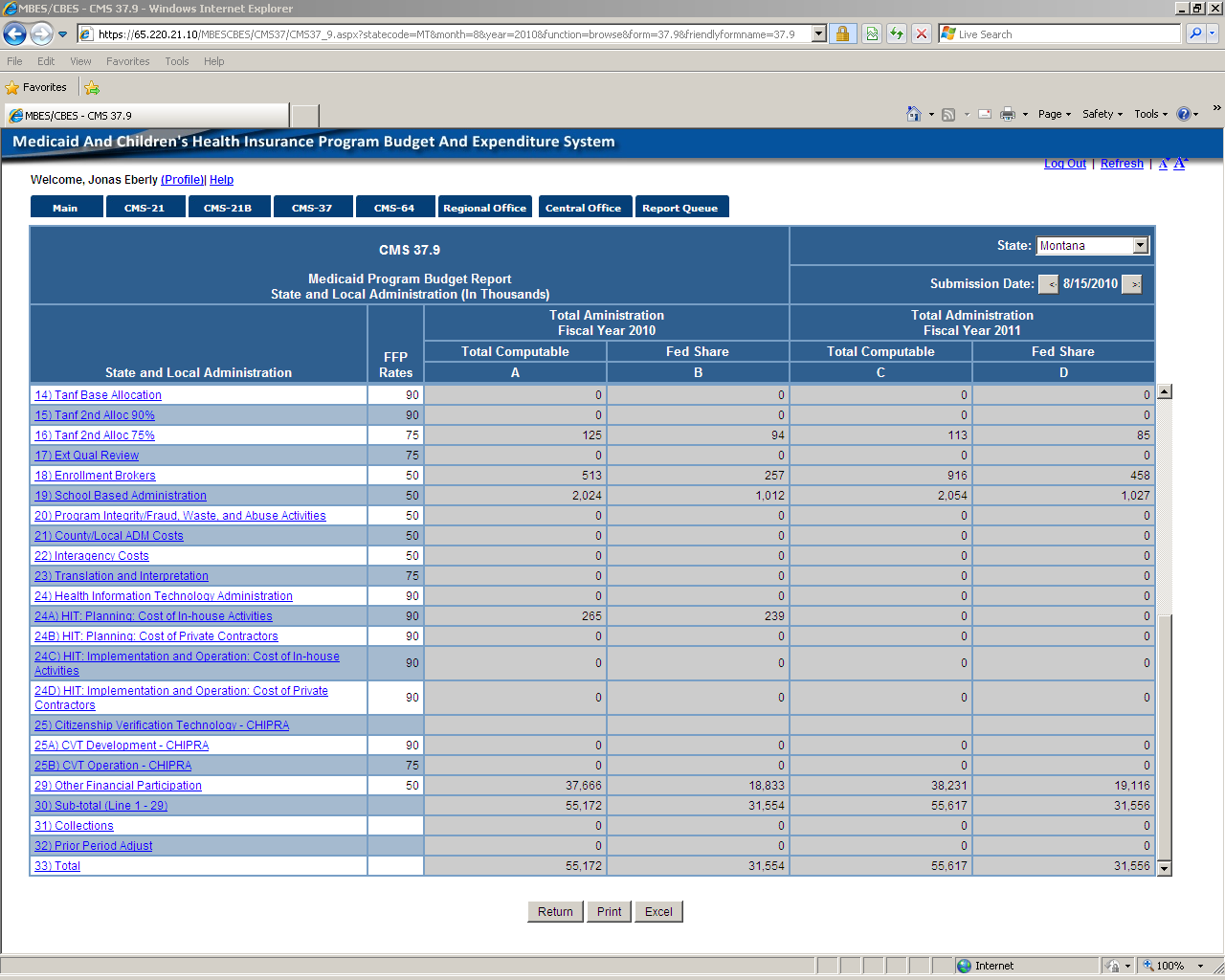Click the printer icon in command bar
This screenshot has height=980, width=1225.
[x=1007, y=114]
